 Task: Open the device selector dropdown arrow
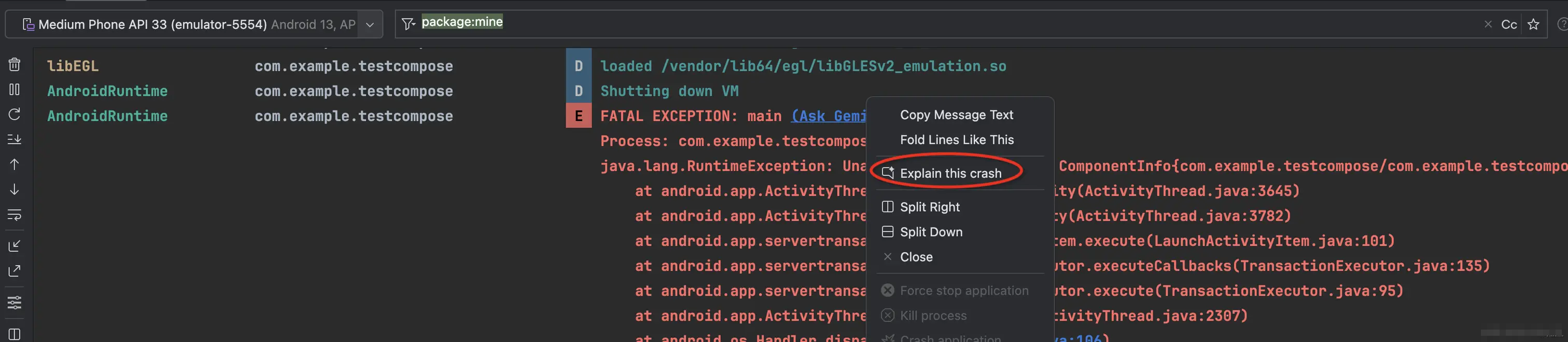pos(370,25)
